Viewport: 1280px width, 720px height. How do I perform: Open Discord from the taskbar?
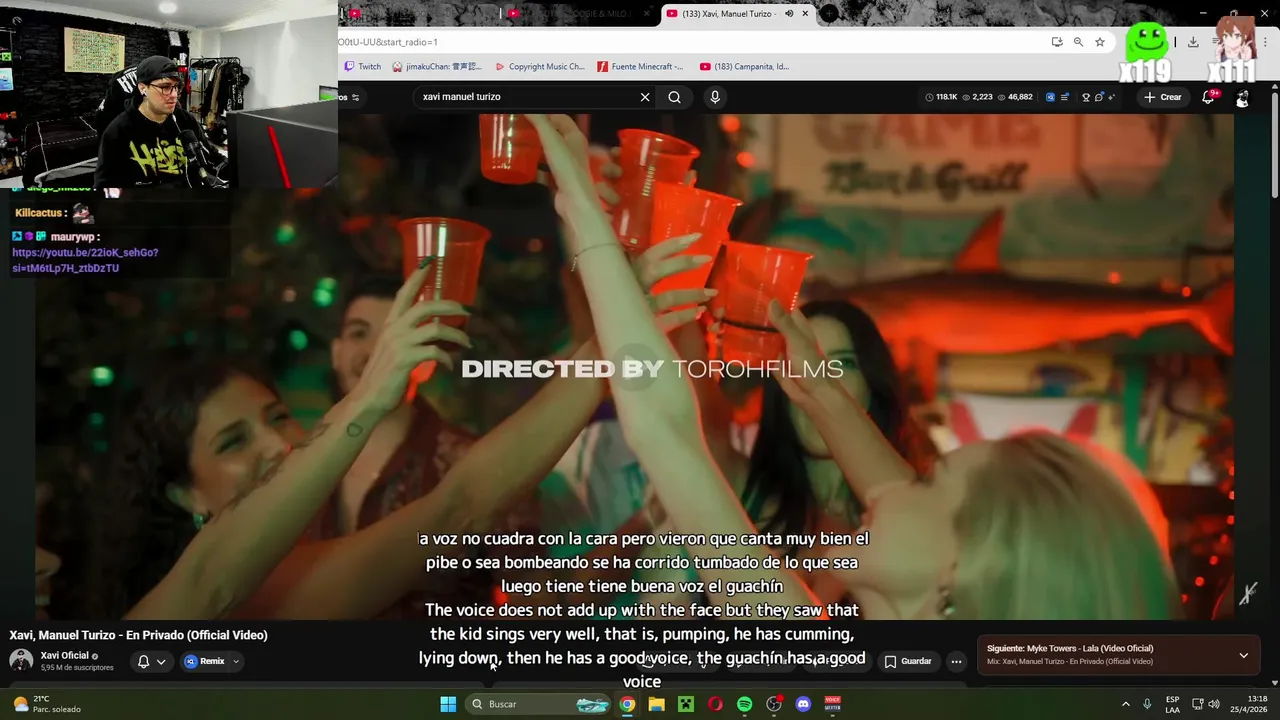tap(803, 704)
